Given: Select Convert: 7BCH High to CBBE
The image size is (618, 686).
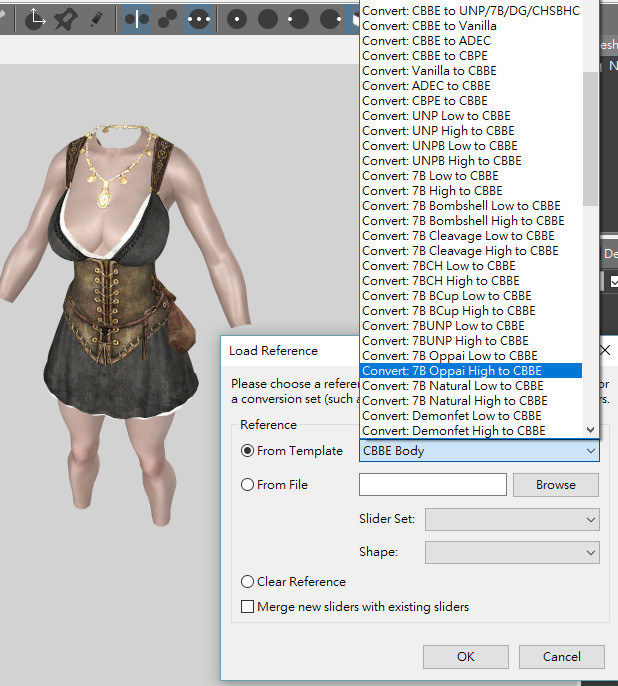Looking at the screenshot, I should (471, 280).
